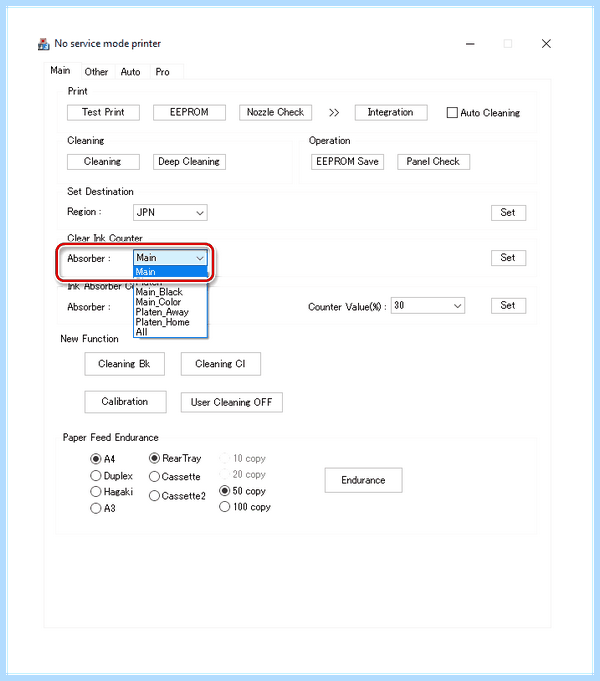Click the Test Print button
The image size is (600, 681).
coord(103,112)
